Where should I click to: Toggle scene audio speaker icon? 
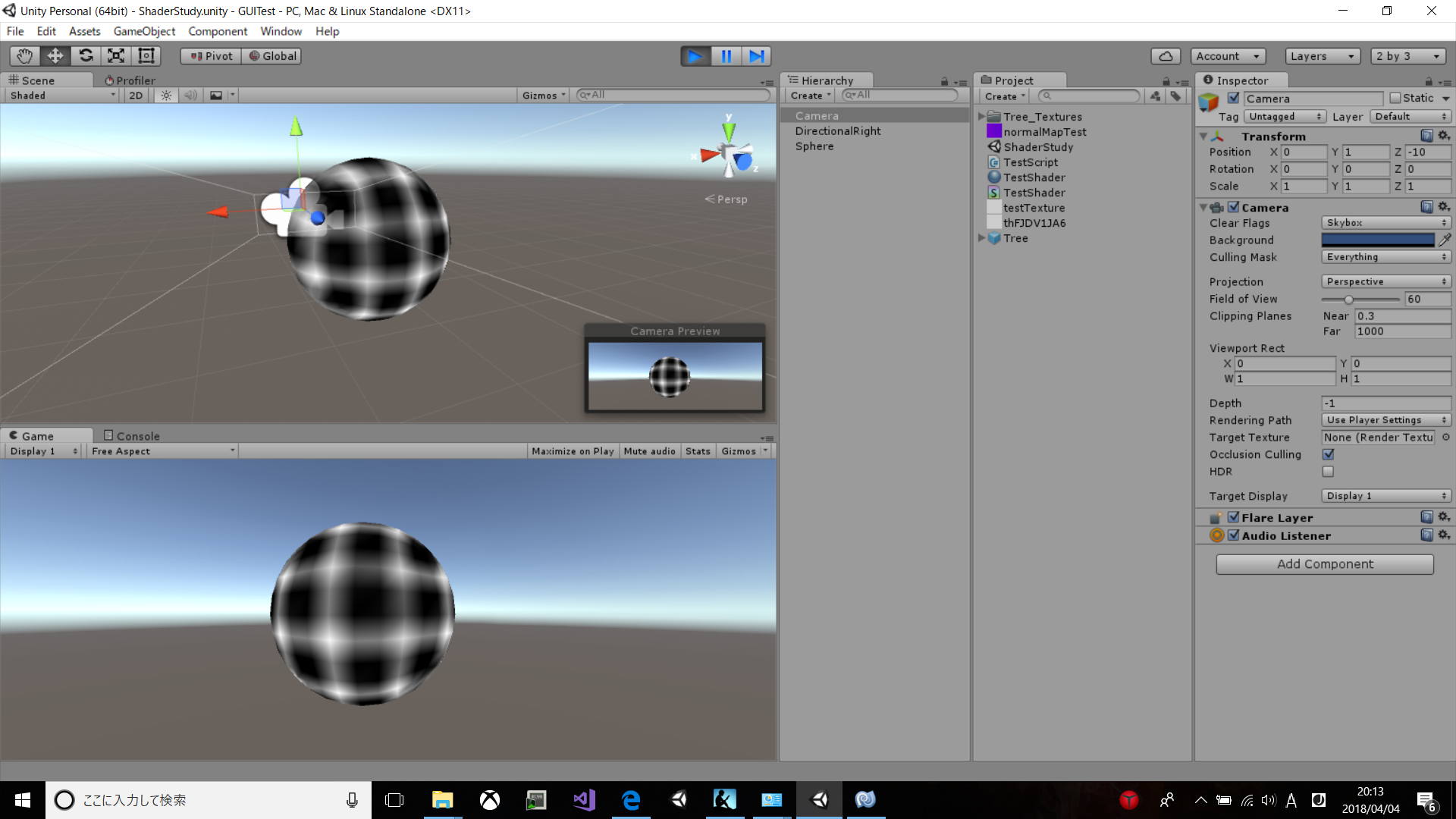190,96
